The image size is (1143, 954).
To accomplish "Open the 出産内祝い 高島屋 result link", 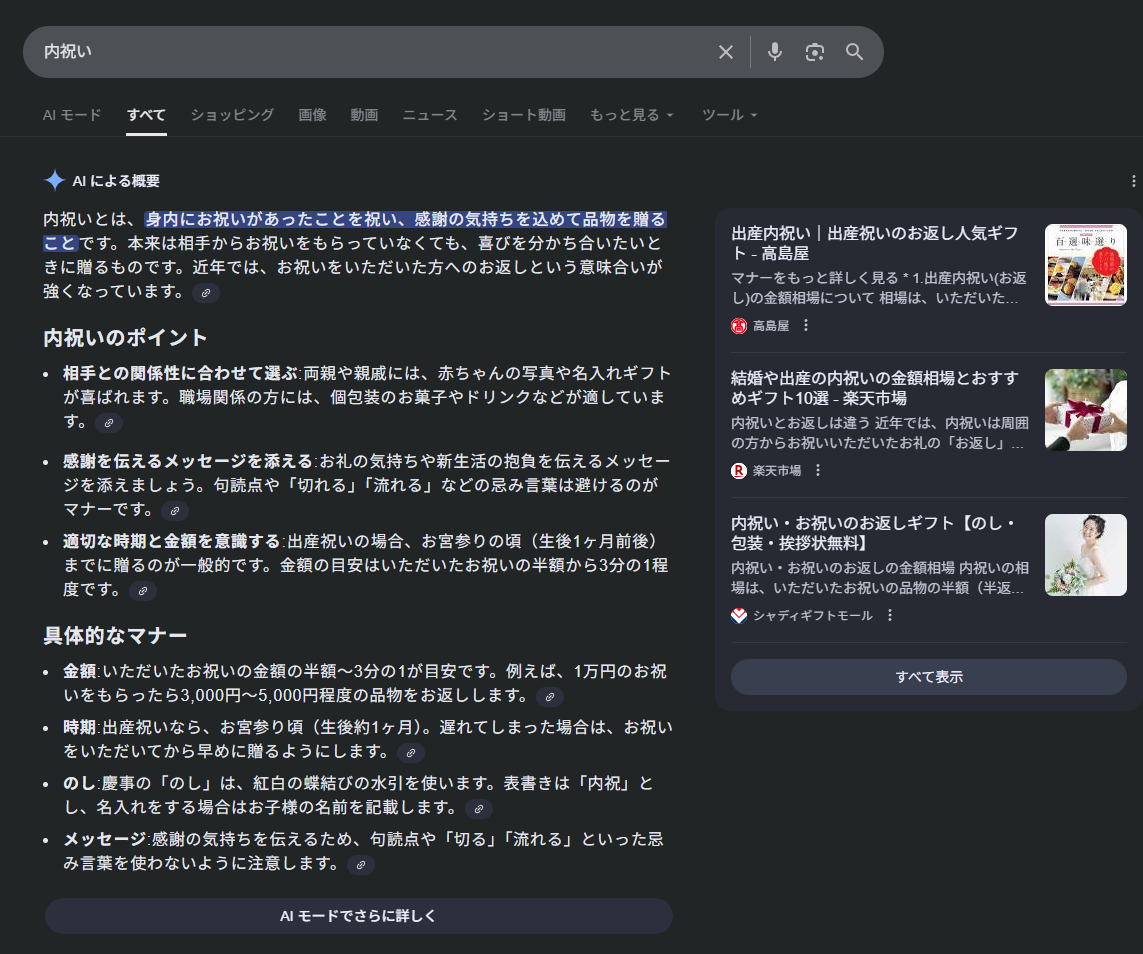I will [875, 243].
